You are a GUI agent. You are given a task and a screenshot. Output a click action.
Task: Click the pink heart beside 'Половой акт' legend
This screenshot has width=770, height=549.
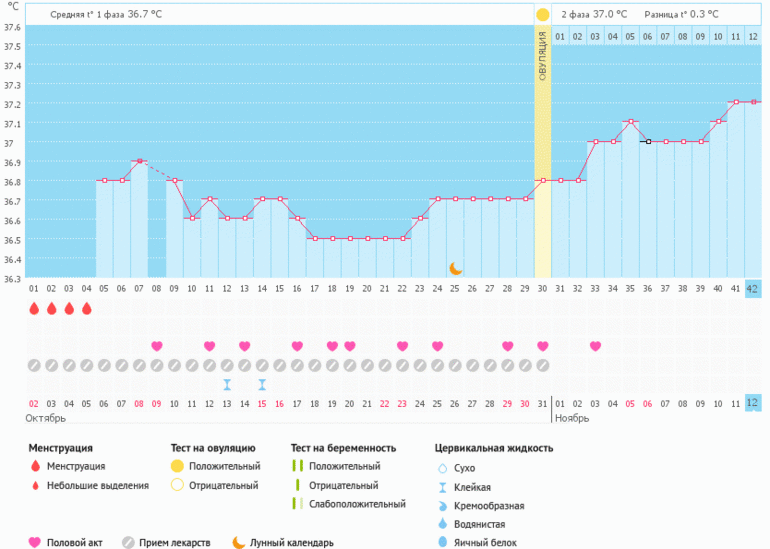[x=35, y=542]
